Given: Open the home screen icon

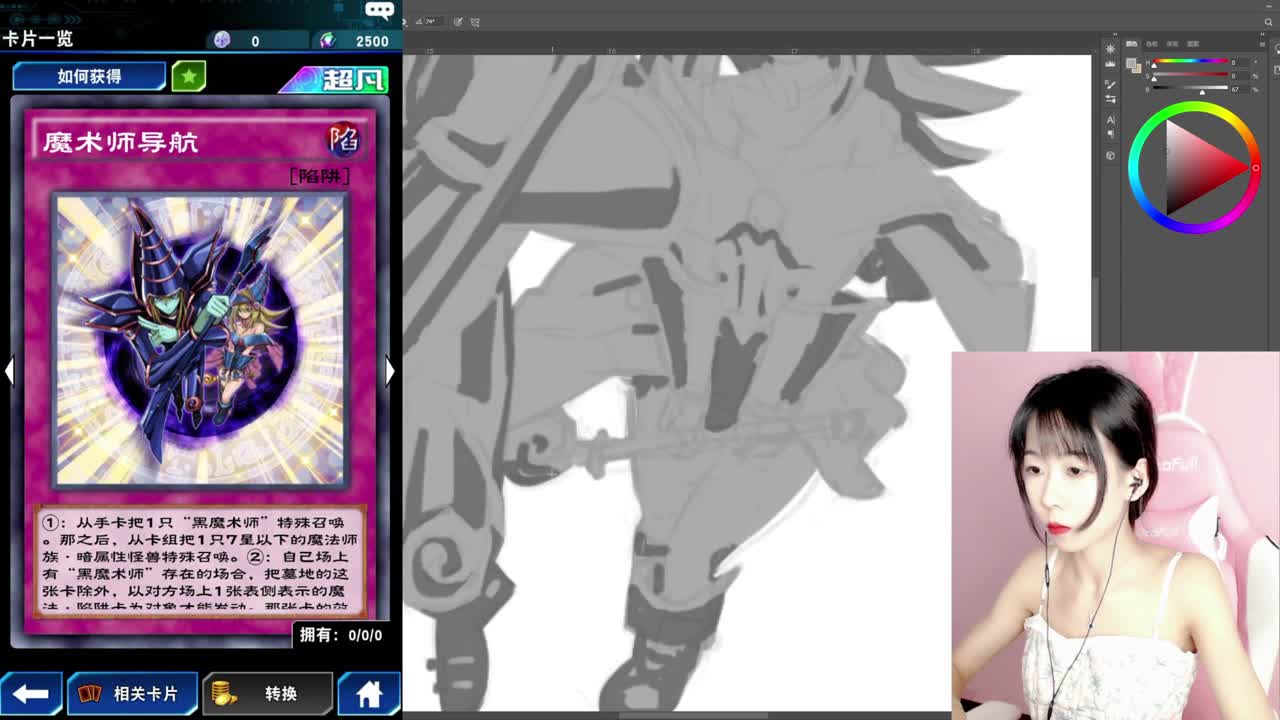Looking at the screenshot, I should tap(369, 693).
